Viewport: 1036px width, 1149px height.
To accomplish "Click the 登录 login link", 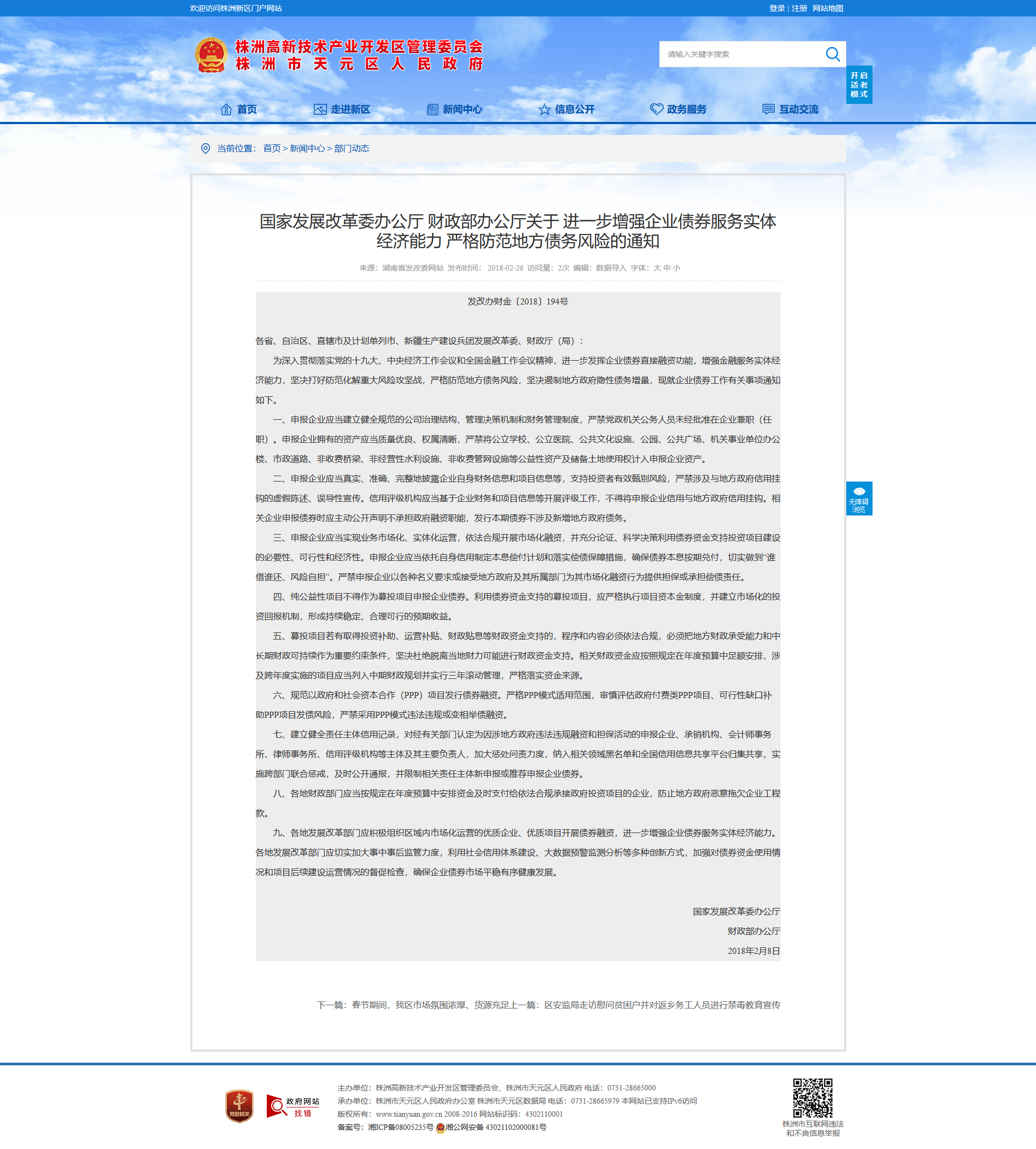I will coord(777,9).
